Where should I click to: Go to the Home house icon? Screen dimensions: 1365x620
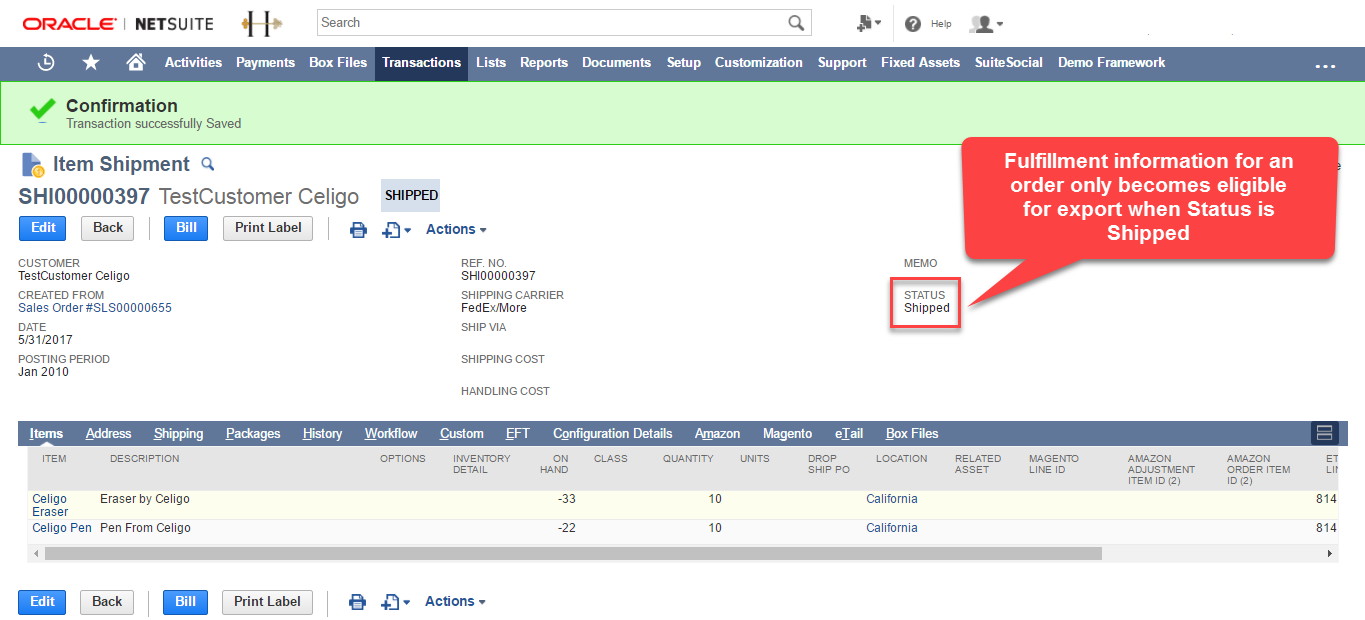(136, 62)
